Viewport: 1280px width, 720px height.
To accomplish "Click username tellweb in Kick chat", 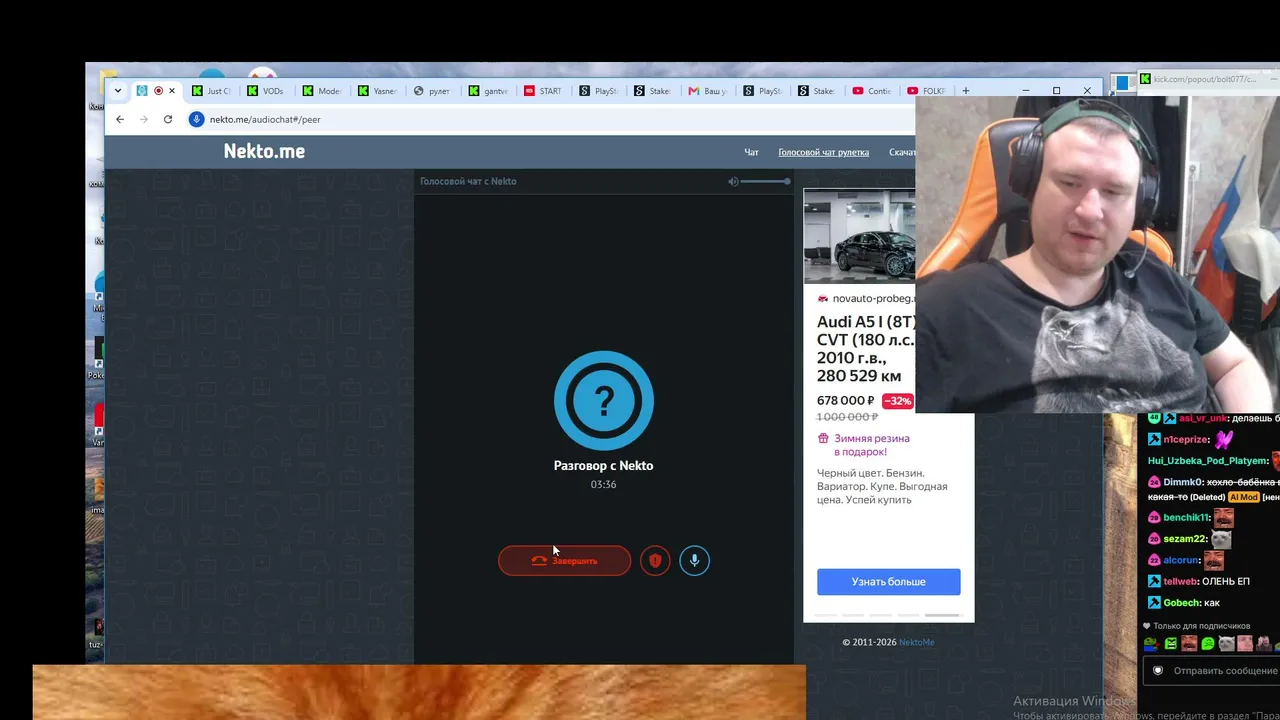I will 1180,581.
